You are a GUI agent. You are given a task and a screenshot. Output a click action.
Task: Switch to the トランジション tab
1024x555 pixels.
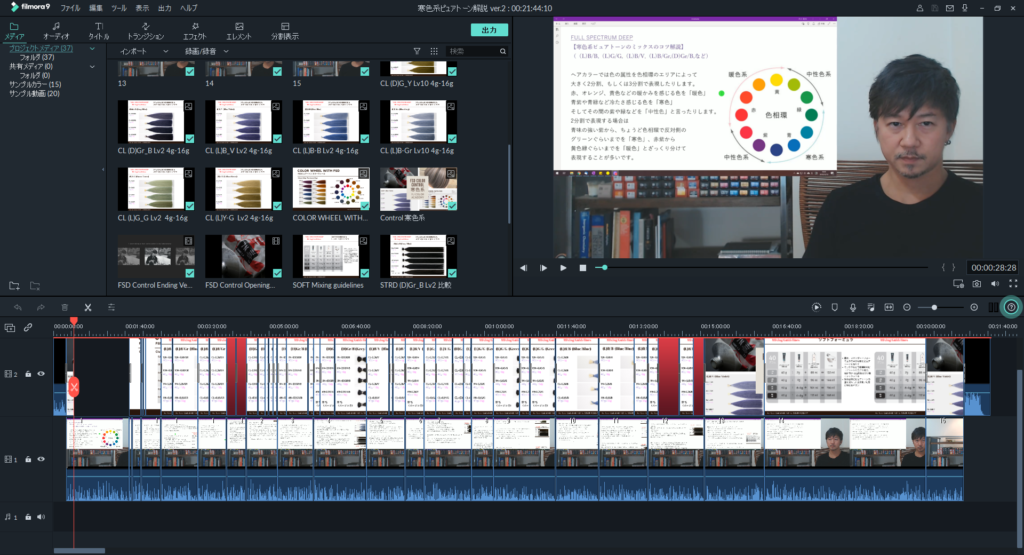click(x=146, y=30)
